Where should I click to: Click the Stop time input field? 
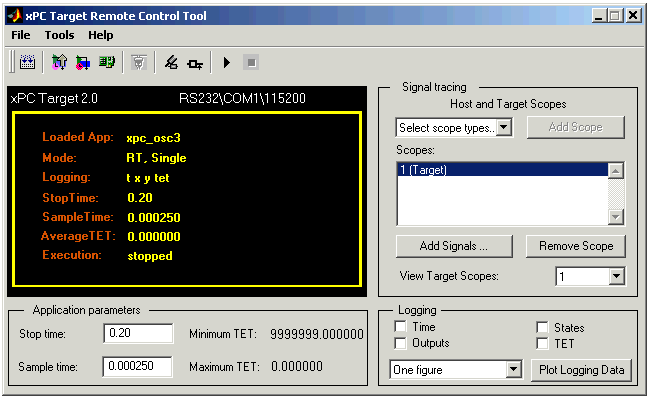pos(138,333)
